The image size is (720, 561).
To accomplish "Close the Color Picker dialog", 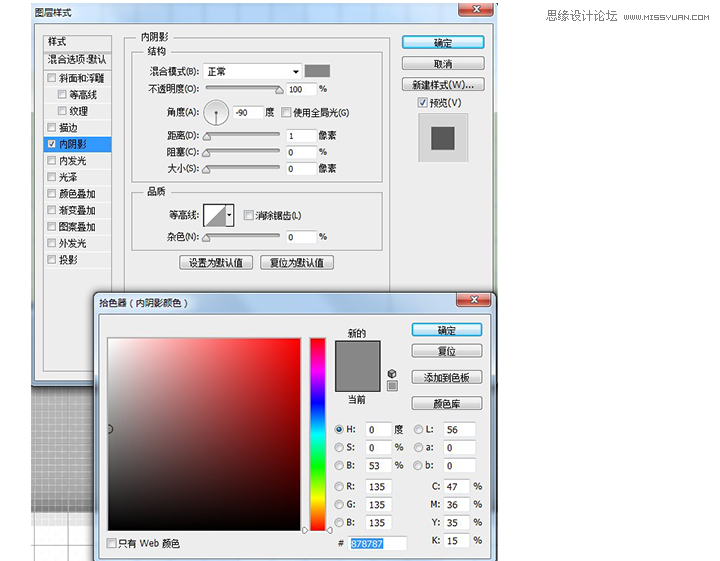I will (x=474, y=300).
